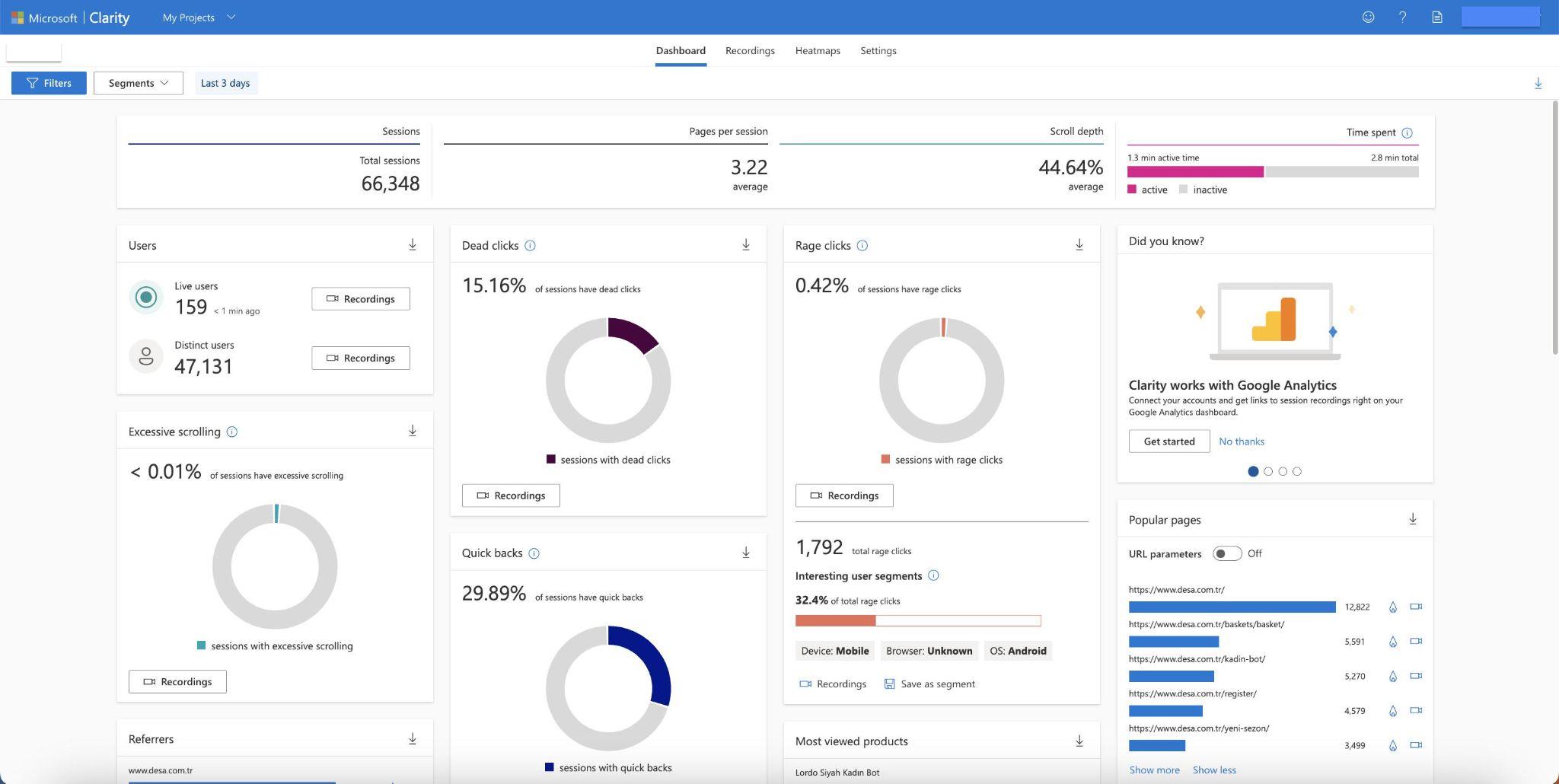Image resolution: width=1559 pixels, height=784 pixels.
Task: Open the help question mark icon
Action: [1402, 17]
